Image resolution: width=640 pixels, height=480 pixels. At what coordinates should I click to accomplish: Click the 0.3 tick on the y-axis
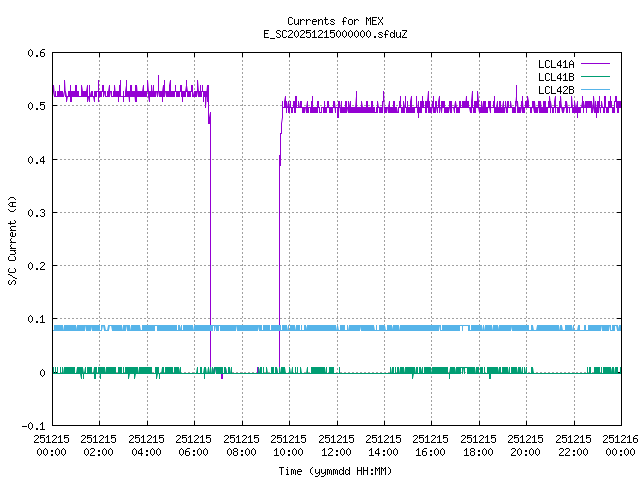[x=35, y=213]
